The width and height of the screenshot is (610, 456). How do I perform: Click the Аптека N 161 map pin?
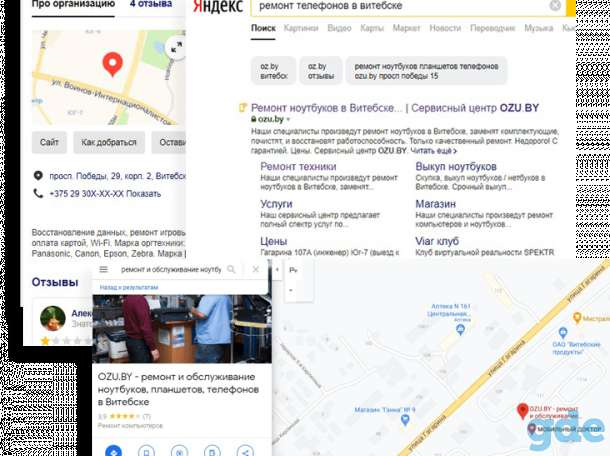pos(460,330)
